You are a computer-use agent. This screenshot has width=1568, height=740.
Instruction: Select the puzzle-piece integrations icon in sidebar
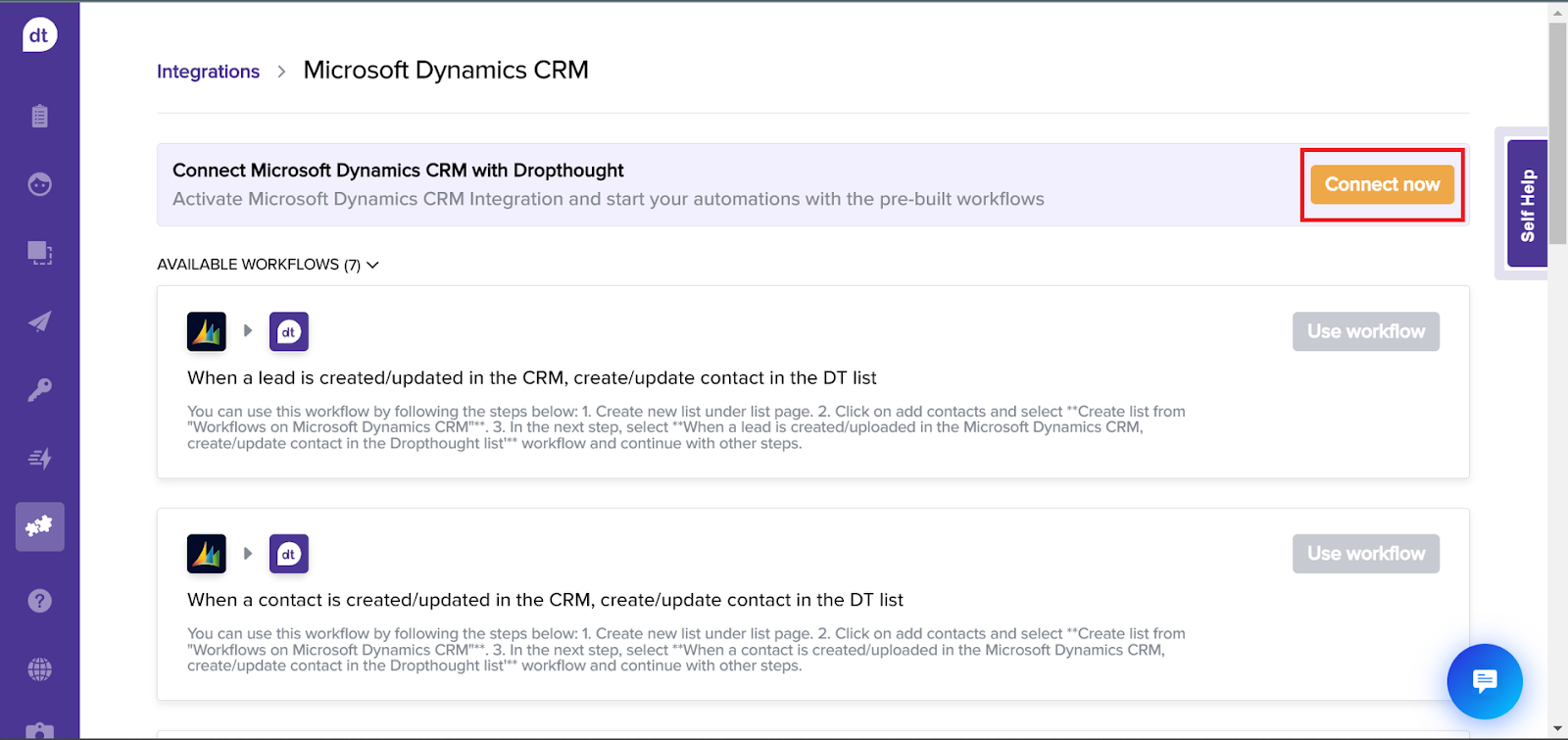(x=39, y=526)
